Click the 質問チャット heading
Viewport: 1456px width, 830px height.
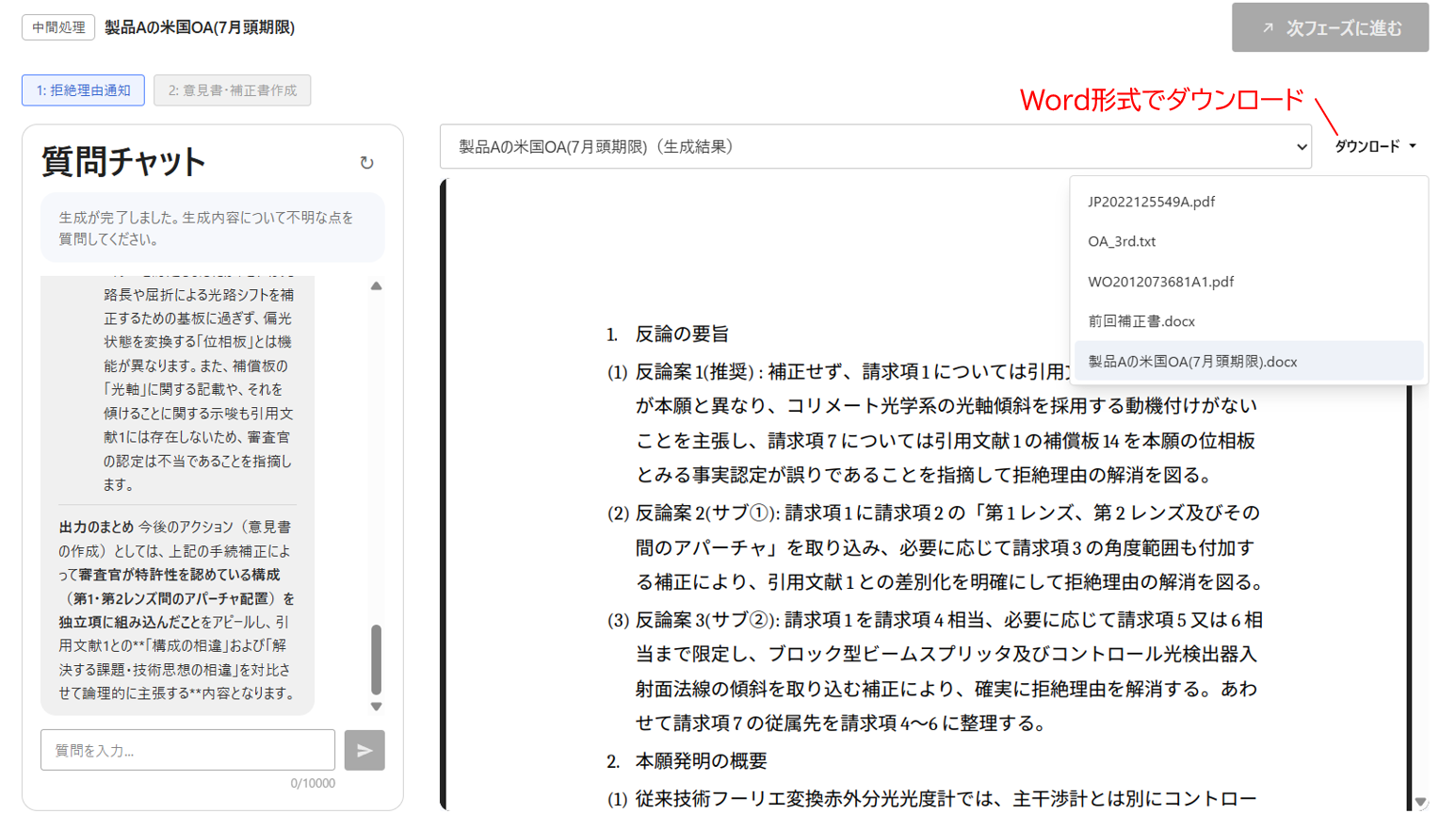[x=123, y=162]
